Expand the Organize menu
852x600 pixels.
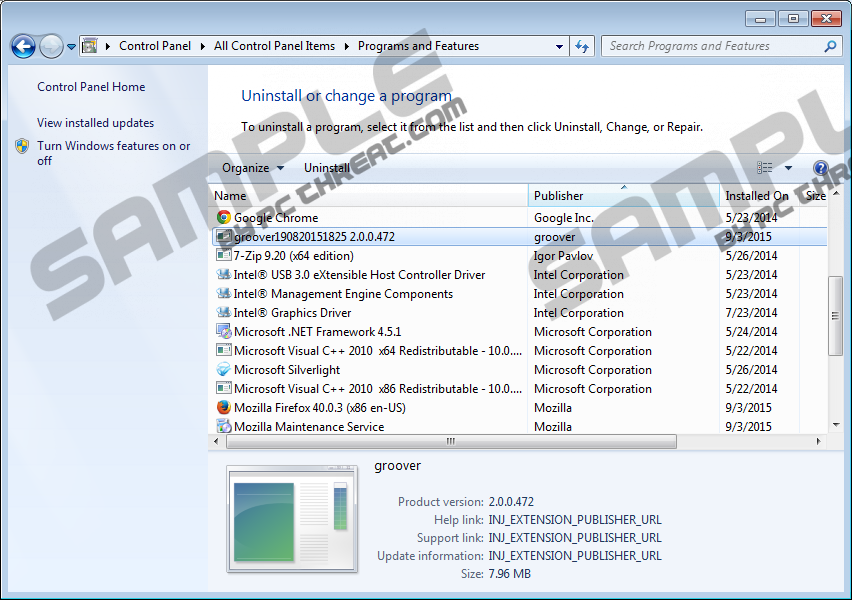pos(252,168)
